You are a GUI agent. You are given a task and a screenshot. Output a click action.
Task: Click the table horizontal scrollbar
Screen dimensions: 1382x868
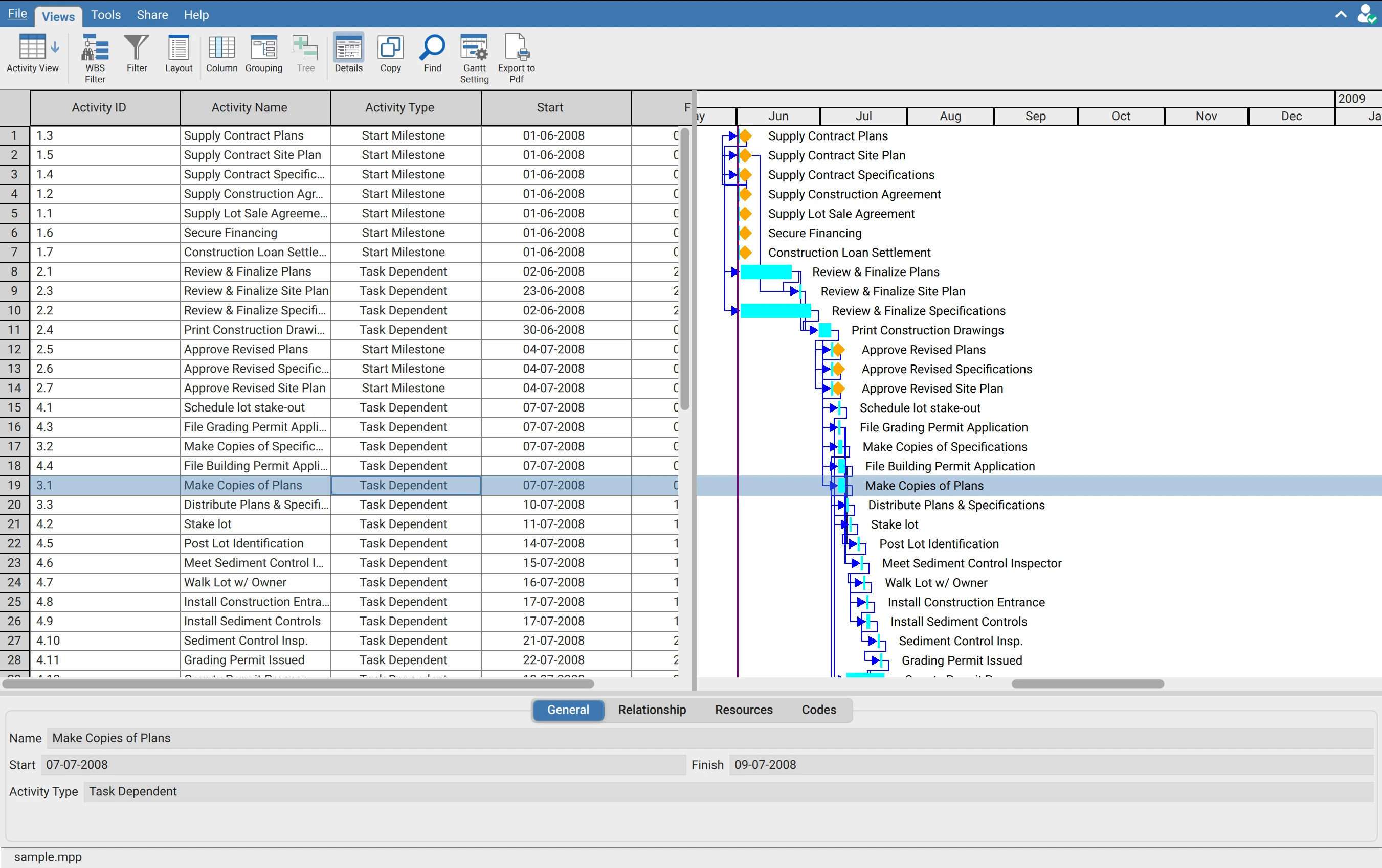298,684
